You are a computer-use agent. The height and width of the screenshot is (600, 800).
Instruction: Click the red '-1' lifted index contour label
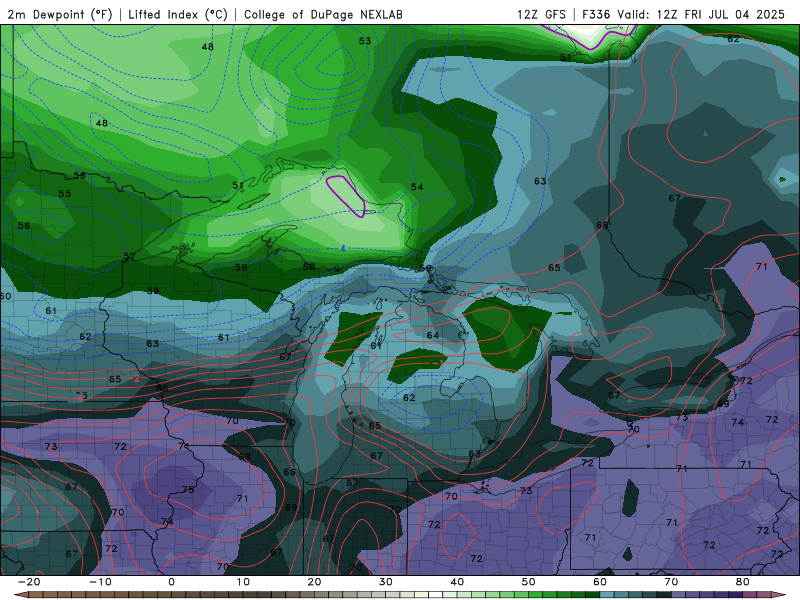click(x=438, y=363)
